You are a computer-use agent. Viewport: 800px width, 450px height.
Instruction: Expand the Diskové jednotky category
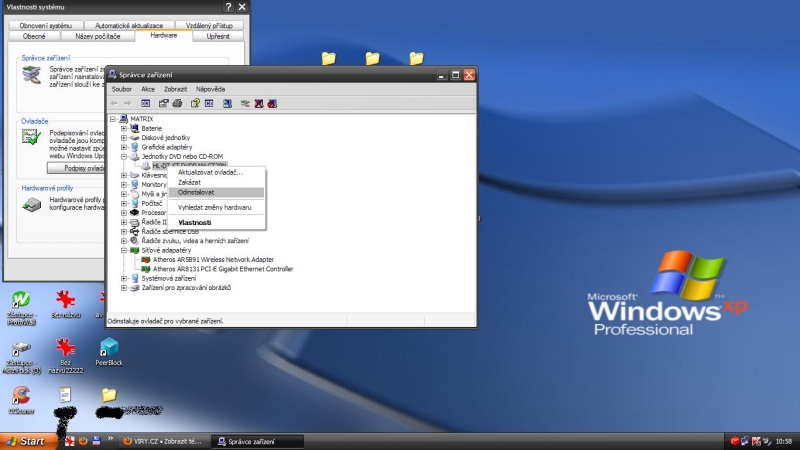(123, 138)
